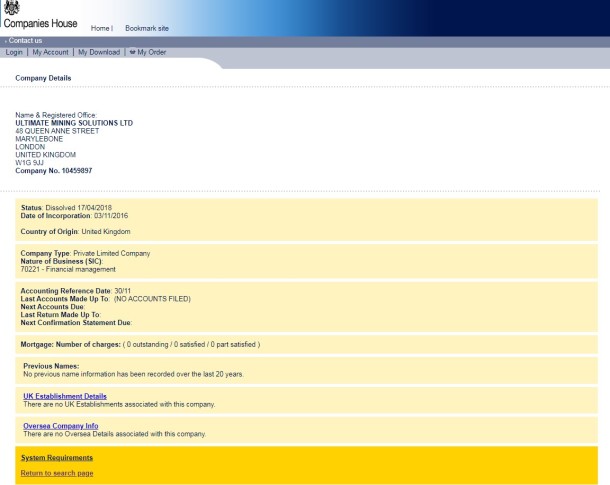
Task: Select the no Oversea Details sentence
Action: [x=115, y=434]
